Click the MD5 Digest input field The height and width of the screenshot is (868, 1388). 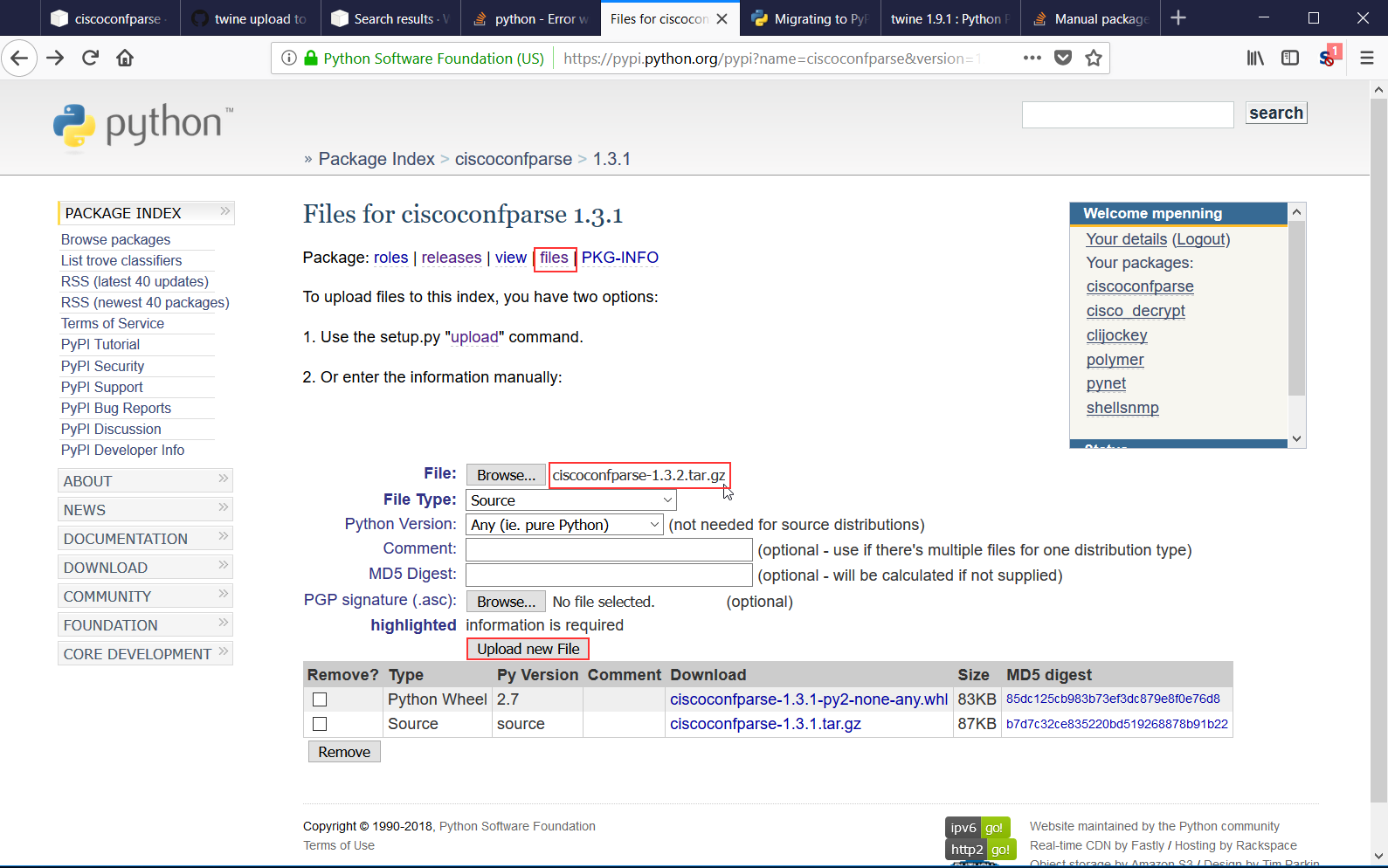tap(609, 575)
